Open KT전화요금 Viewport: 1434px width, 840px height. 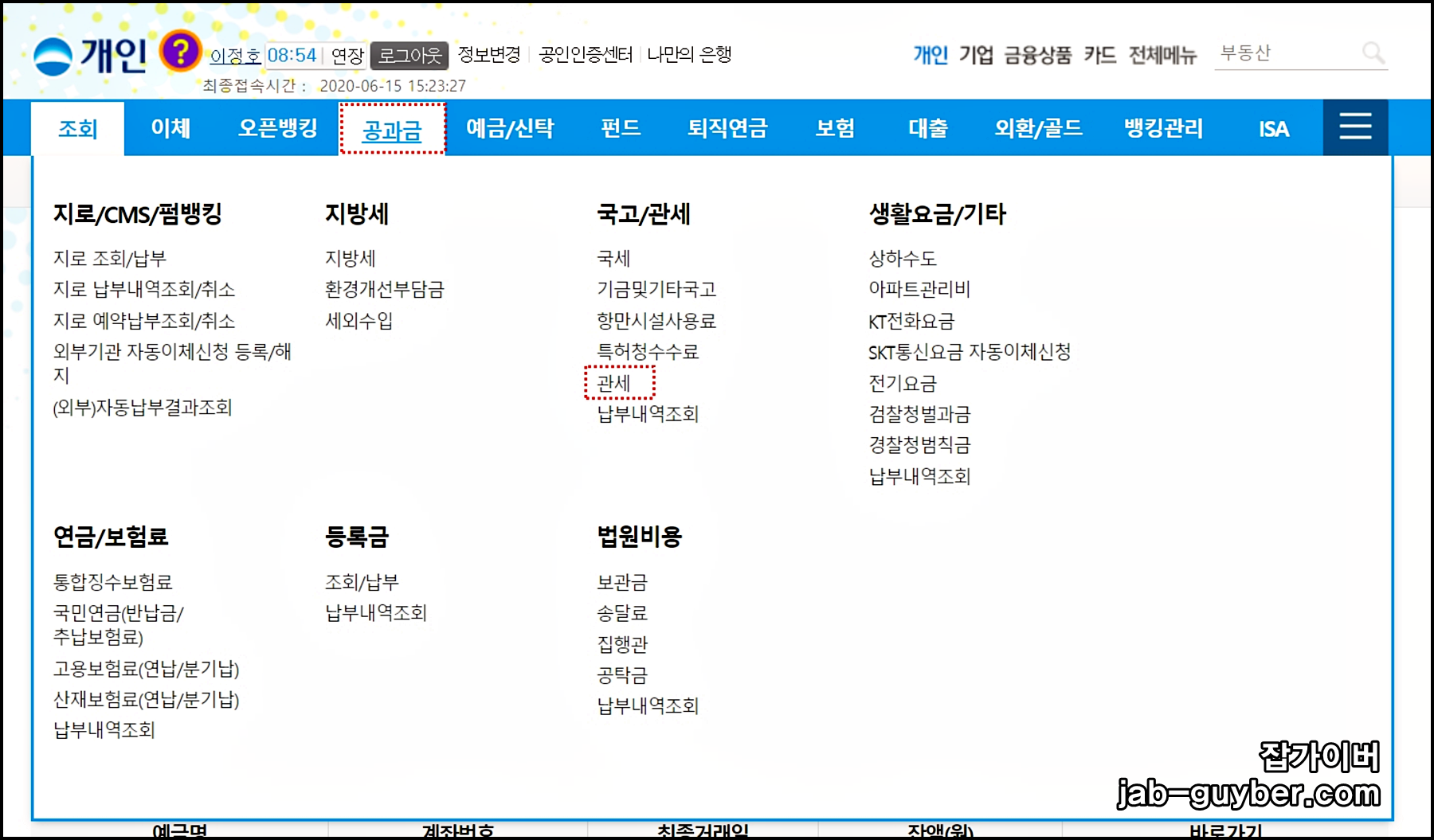pyautogui.click(x=911, y=322)
